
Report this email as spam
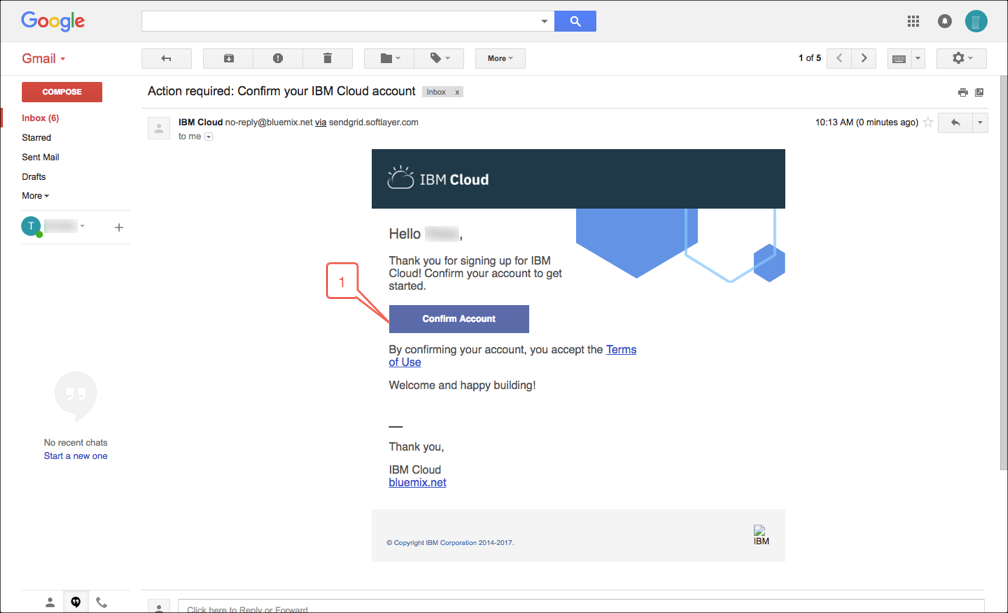278,58
